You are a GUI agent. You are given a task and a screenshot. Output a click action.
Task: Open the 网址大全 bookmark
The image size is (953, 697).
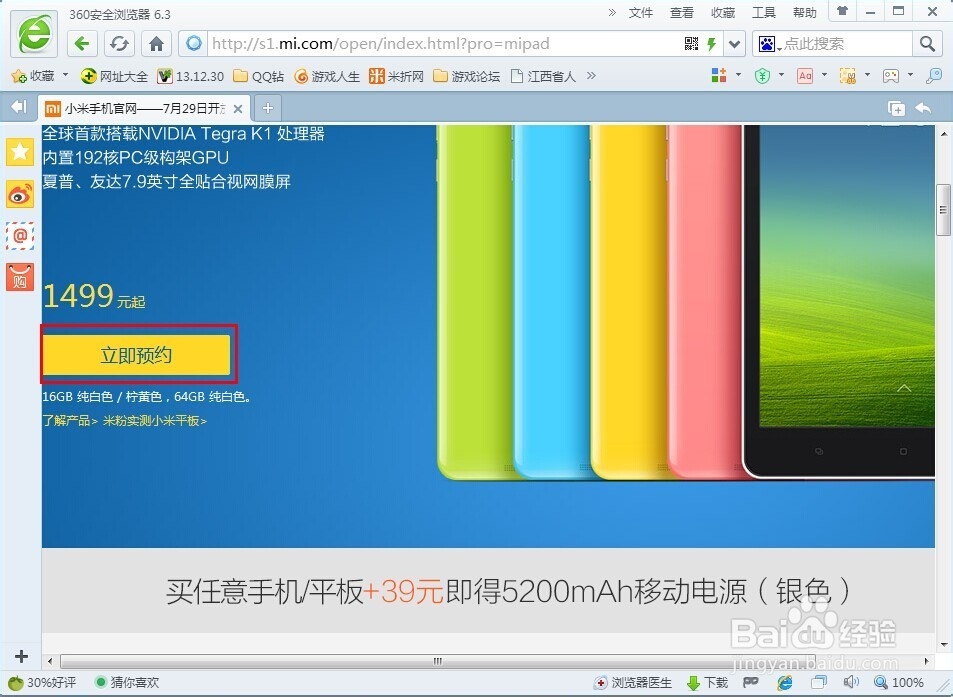click(114, 76)
